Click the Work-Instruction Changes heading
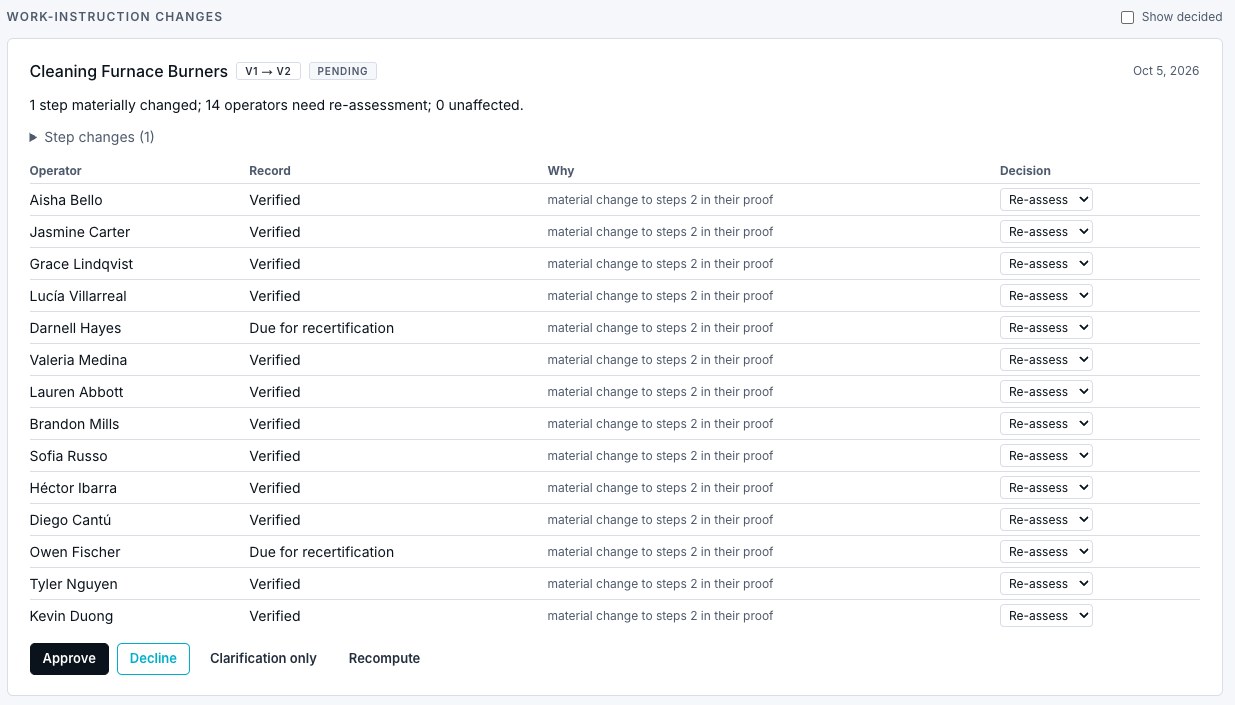 (115, 17)
